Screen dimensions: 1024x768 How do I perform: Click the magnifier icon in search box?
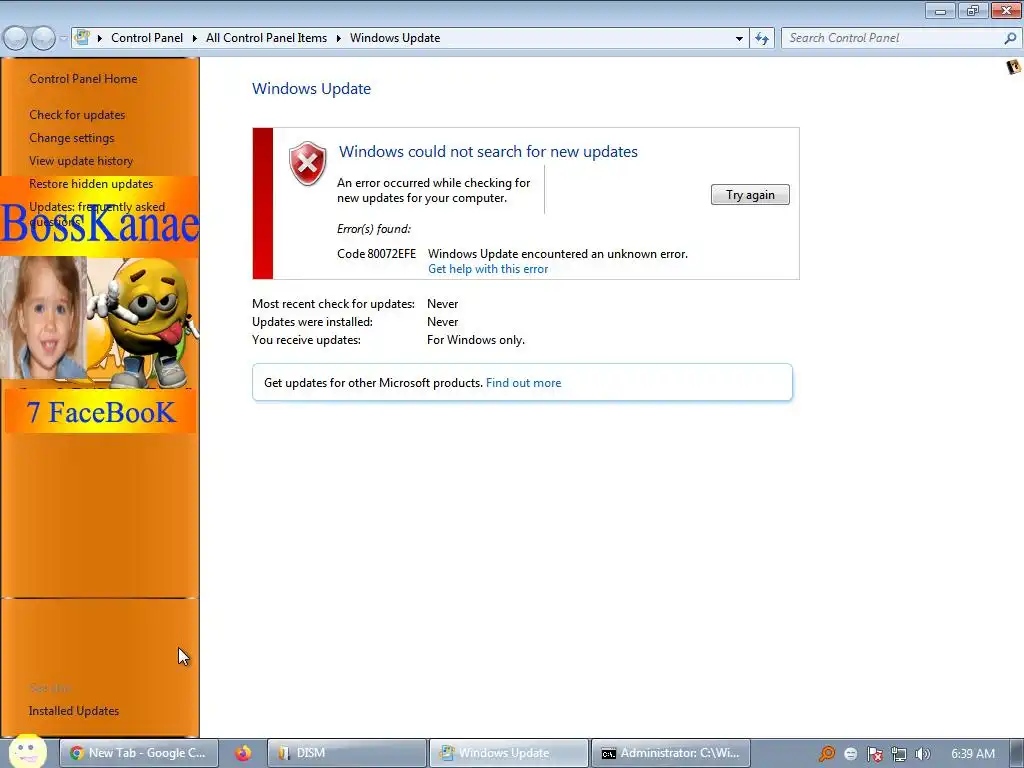point(1010,38)
